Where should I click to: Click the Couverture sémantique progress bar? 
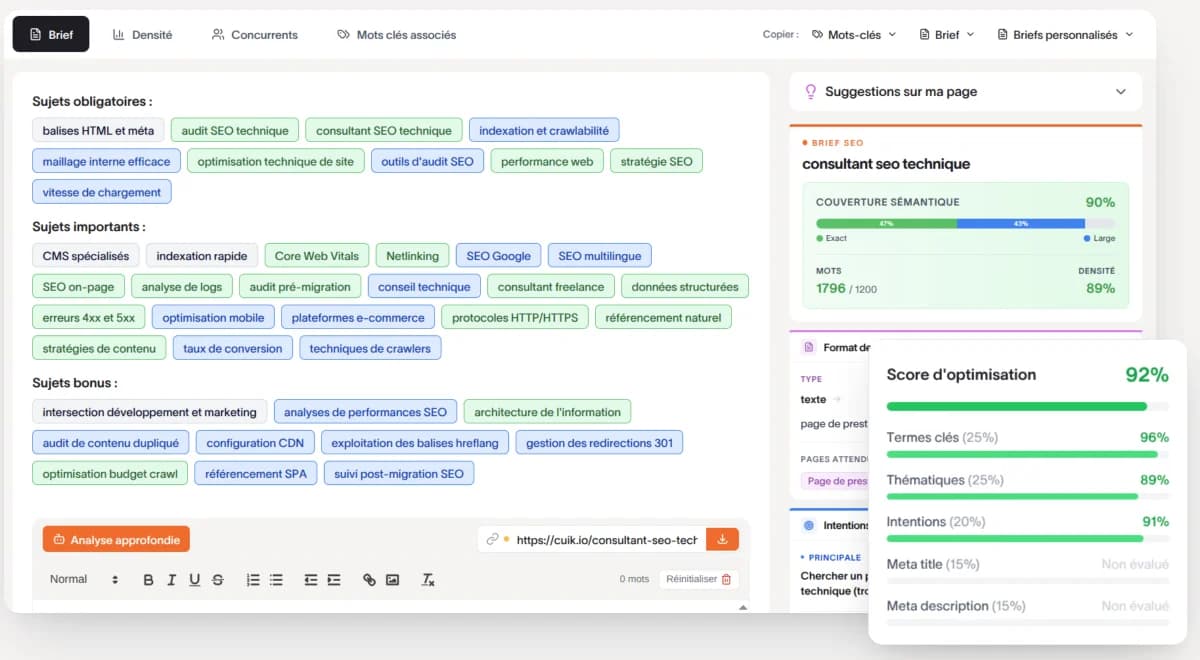pyautogui.click(x=965, y=223)
